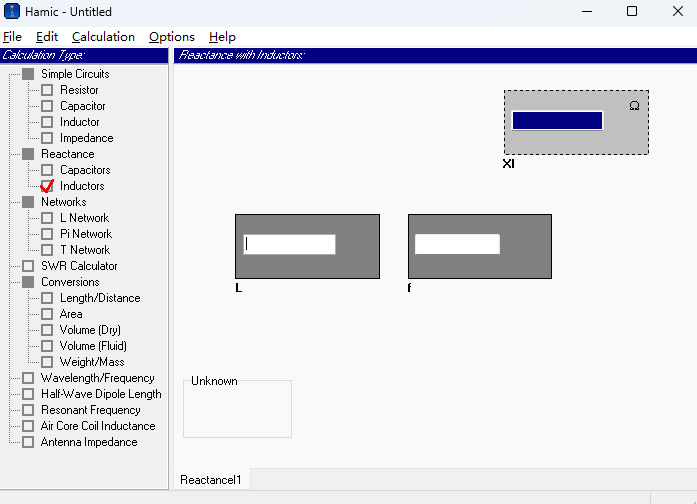The image size is (697, 504).
Task: Click the Hamic app icon in title bar
Action: click(13, 12)
